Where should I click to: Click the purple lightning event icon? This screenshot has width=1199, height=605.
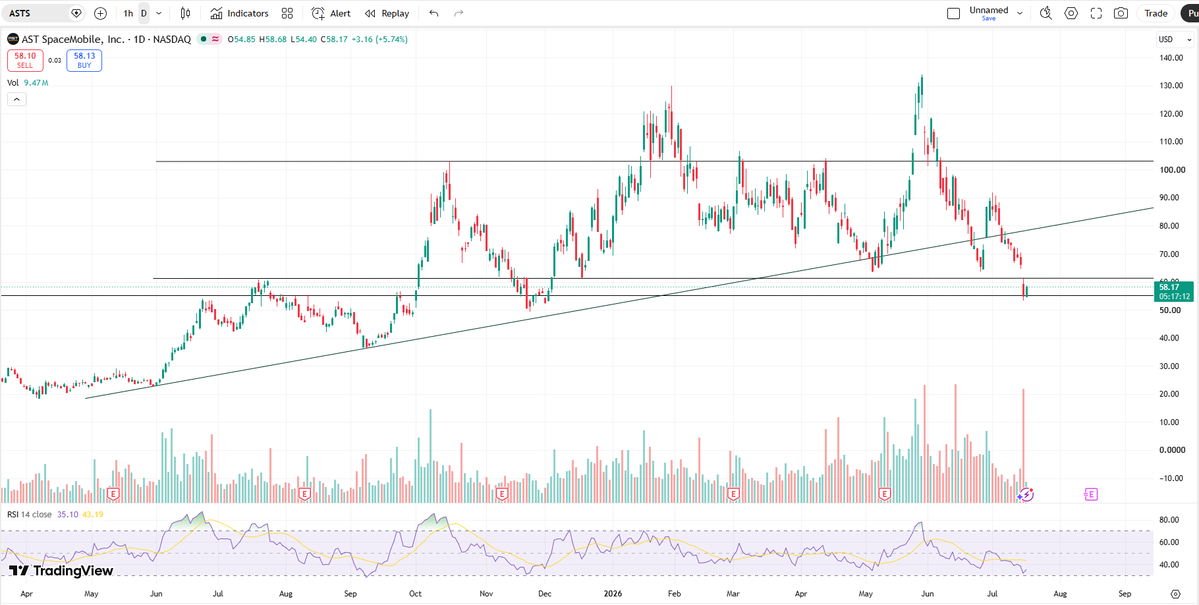tap(1025, 495)
